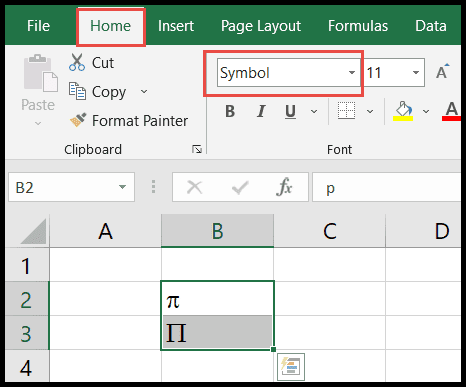Open the Clipboard dialog launcher
This screenshot has height=387, width=466.
(x=197, y=149)
